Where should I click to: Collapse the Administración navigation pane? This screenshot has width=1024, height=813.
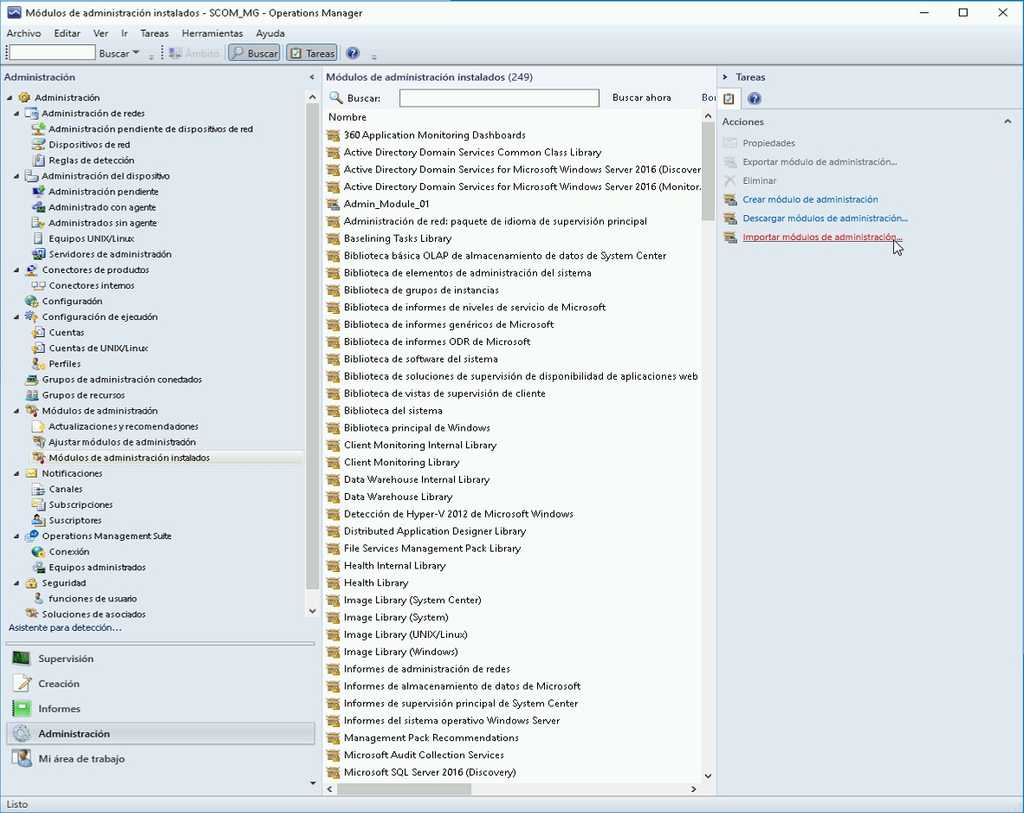tap(312, 77)
